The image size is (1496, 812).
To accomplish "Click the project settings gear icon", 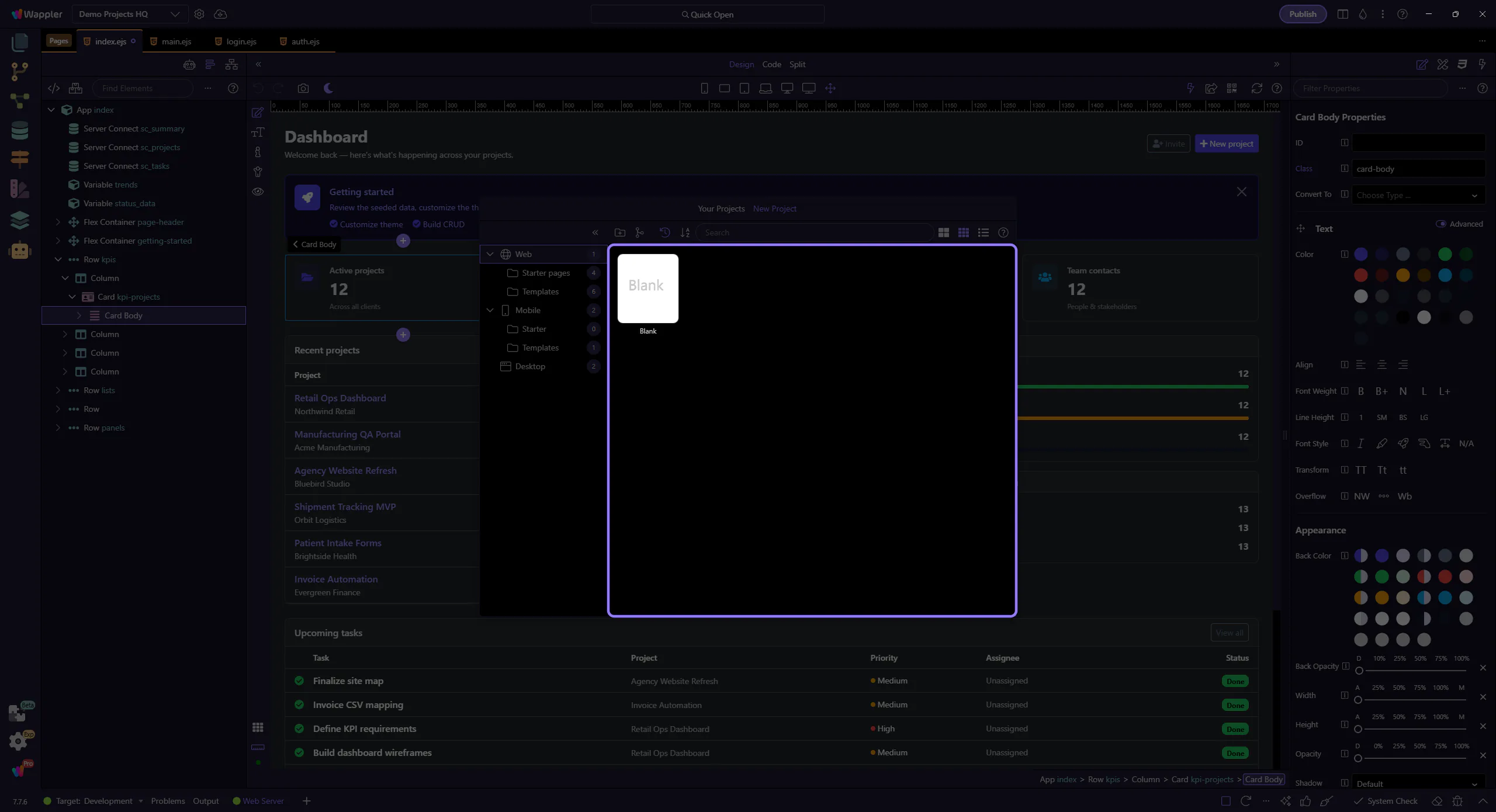I will [x=199, y=14].
